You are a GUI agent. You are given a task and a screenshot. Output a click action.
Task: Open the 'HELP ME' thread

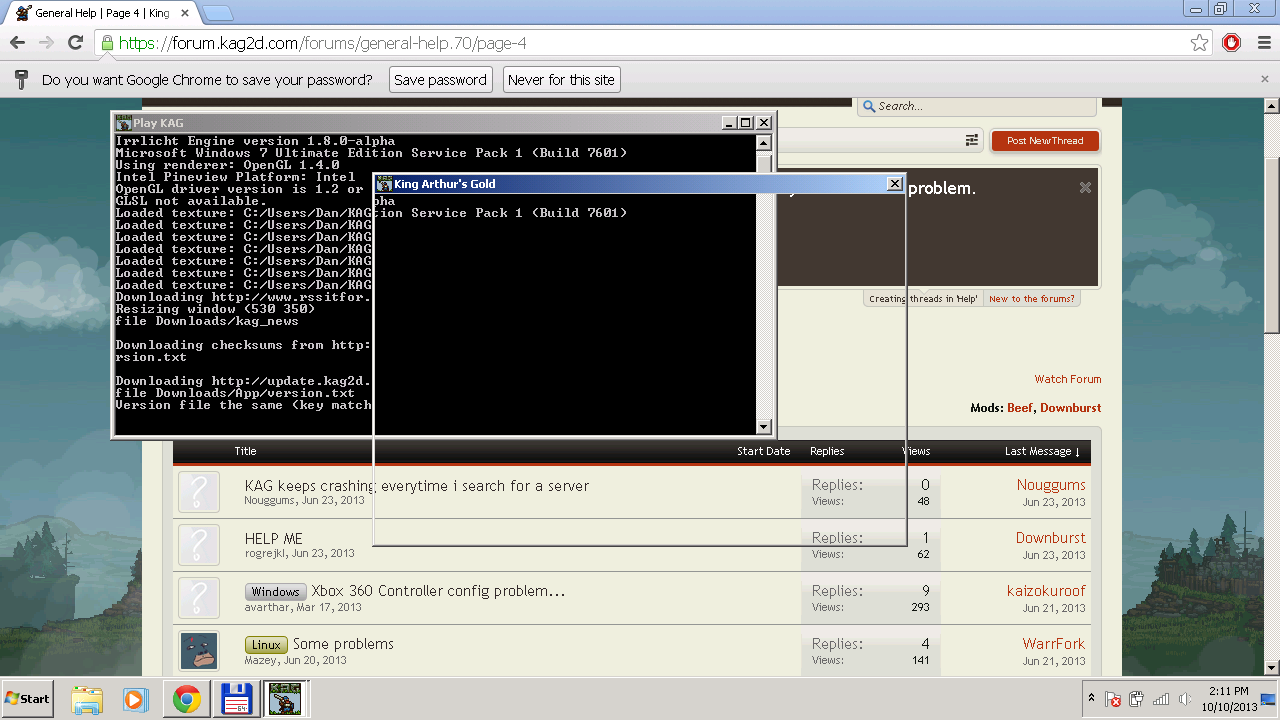pyautogui.click(x=273, y=539)
